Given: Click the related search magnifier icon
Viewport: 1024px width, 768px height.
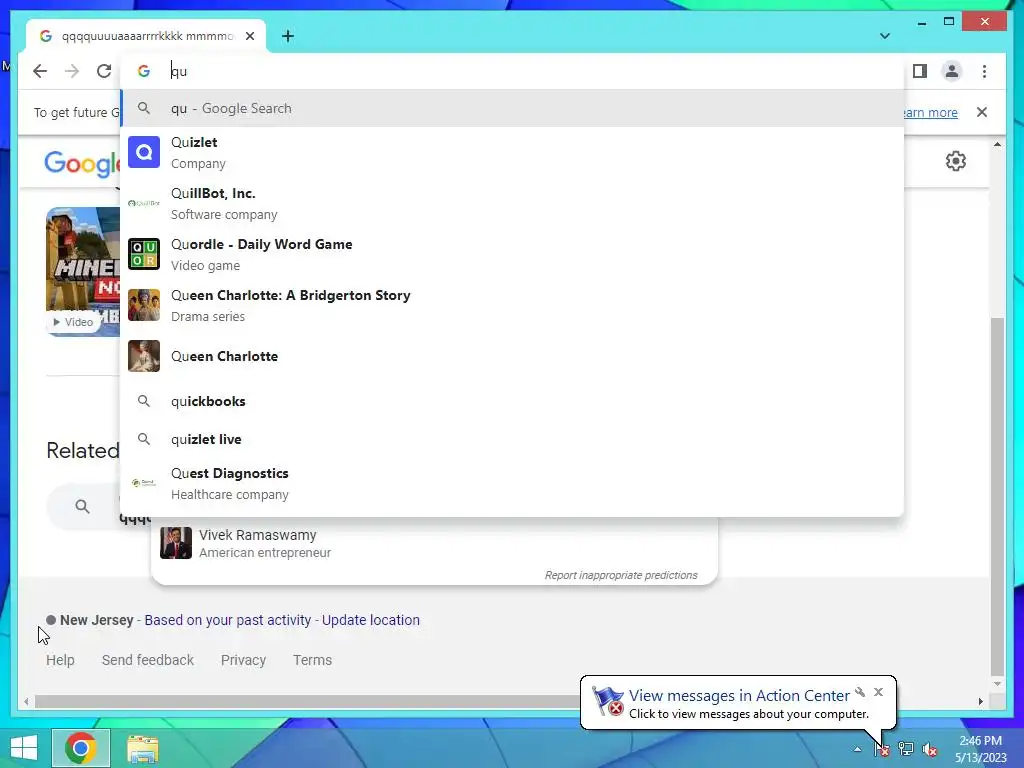Looking at the screenshot, I should click(x=82, y=506).
